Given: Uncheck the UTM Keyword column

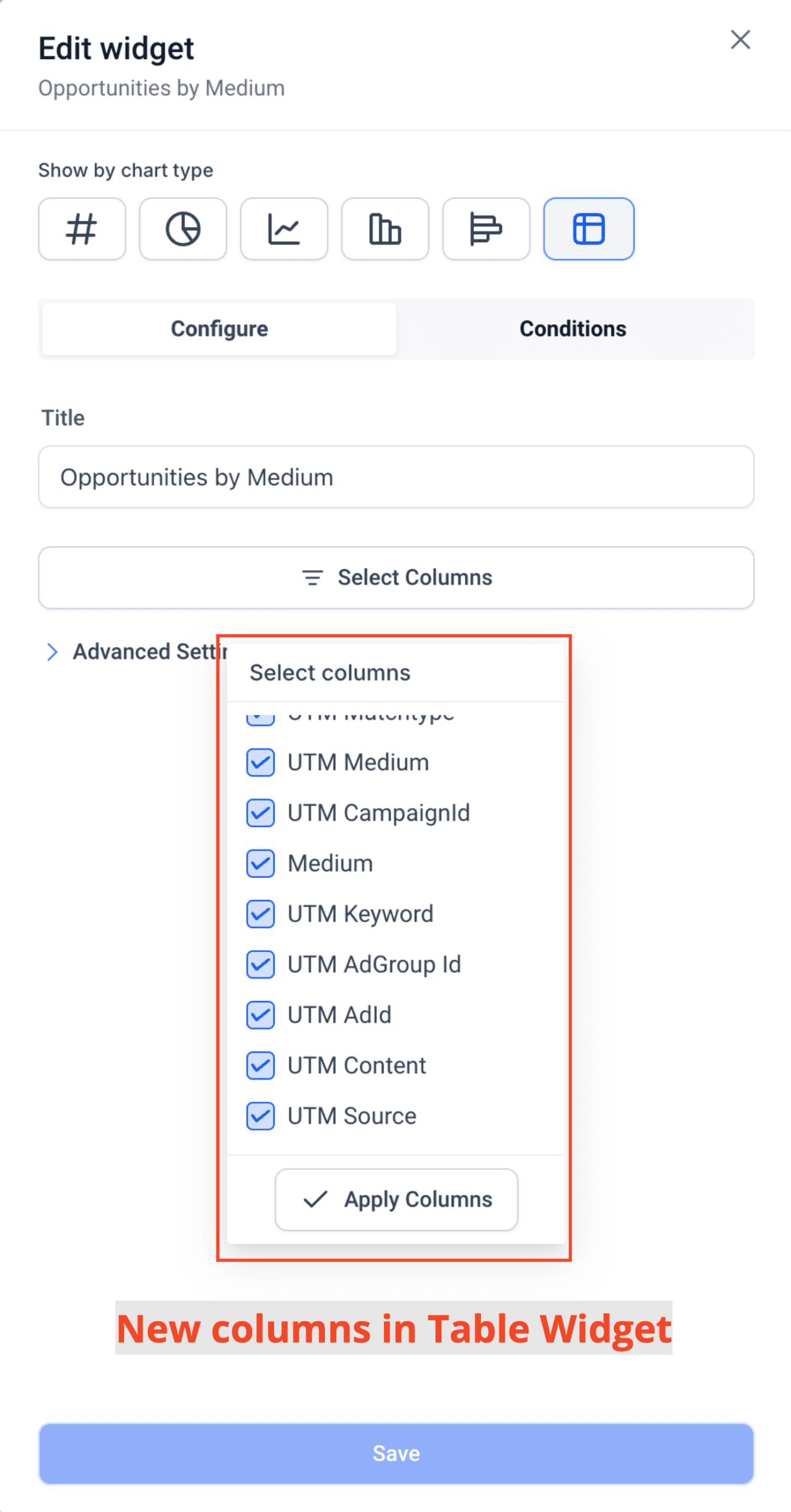Looking at the screenshot, I should tap(261, 914).
